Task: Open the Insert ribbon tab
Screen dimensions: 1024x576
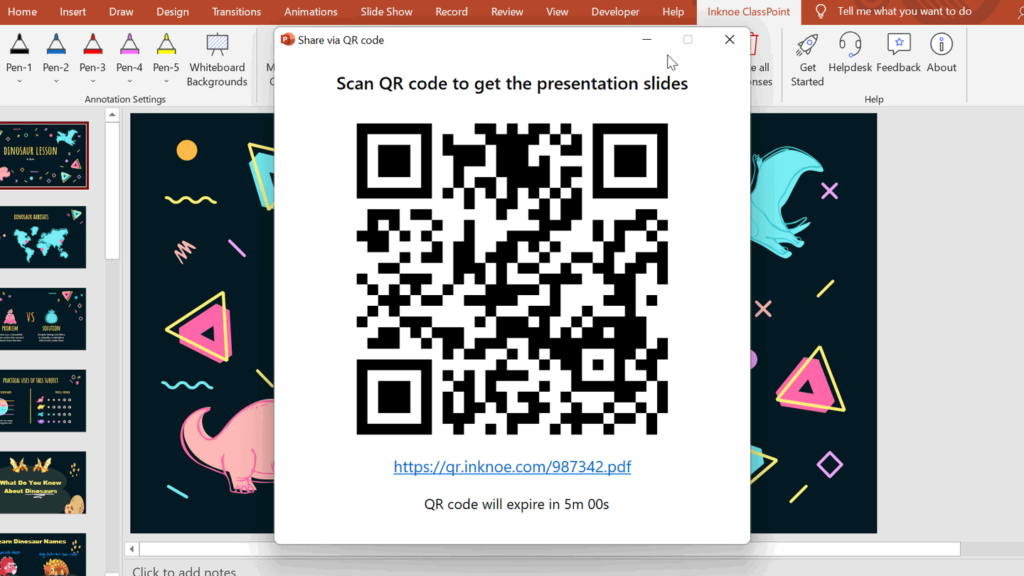Action: pos(72,12)
